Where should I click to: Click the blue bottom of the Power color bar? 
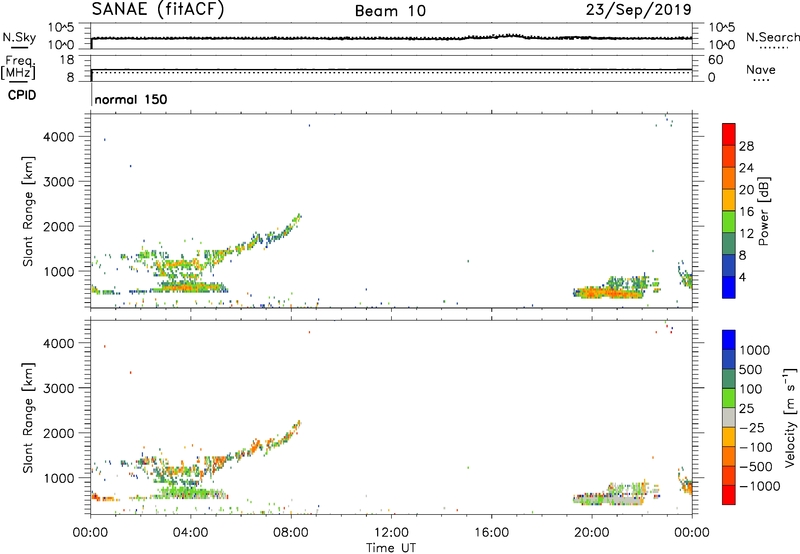(729, 287)
